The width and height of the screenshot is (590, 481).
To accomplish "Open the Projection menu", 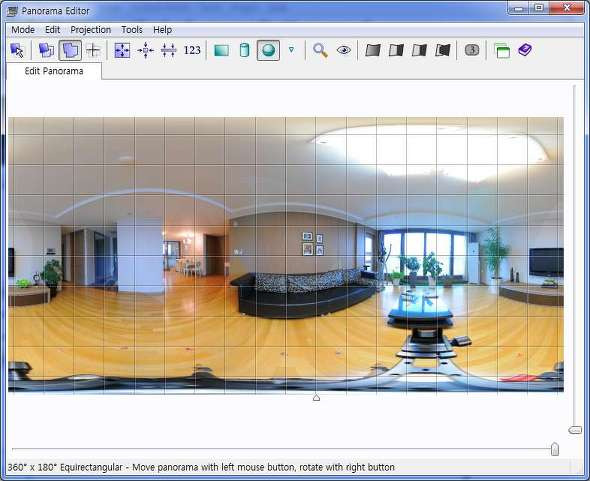I will point(90,30).
